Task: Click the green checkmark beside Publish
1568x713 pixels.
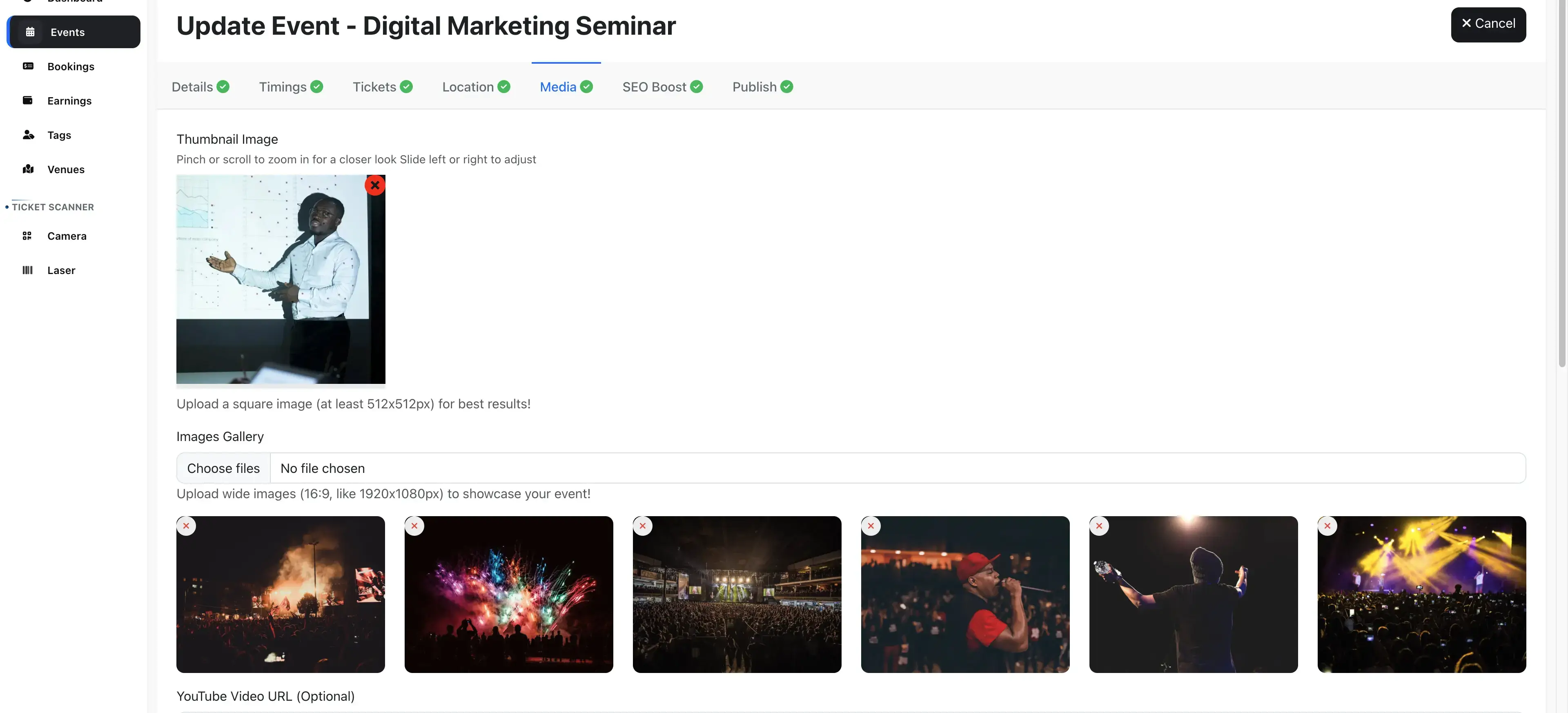Action: click(x=786, y=87)
